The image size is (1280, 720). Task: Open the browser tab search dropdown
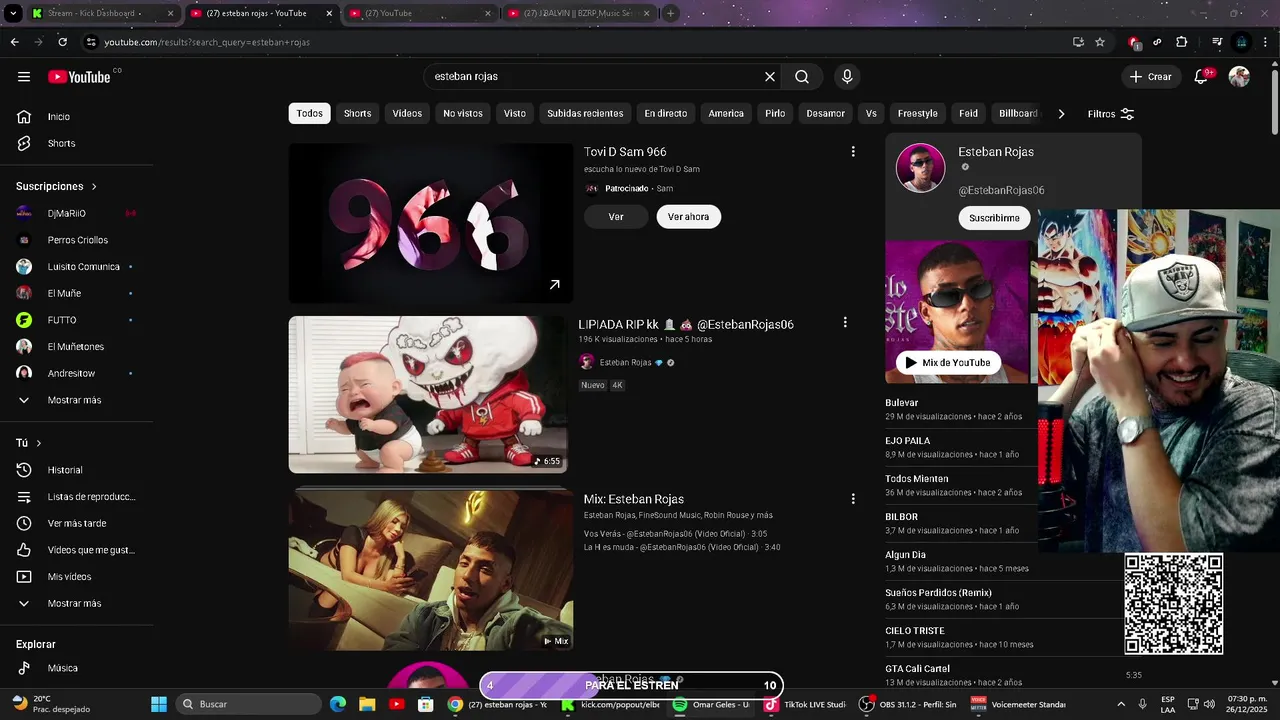click(13, 13)
